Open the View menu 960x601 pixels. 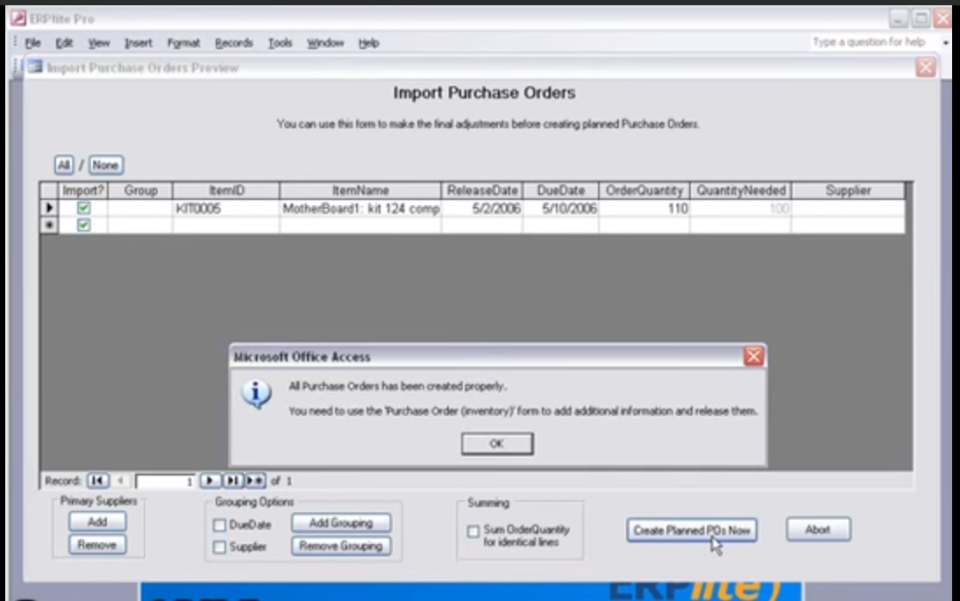99,43
